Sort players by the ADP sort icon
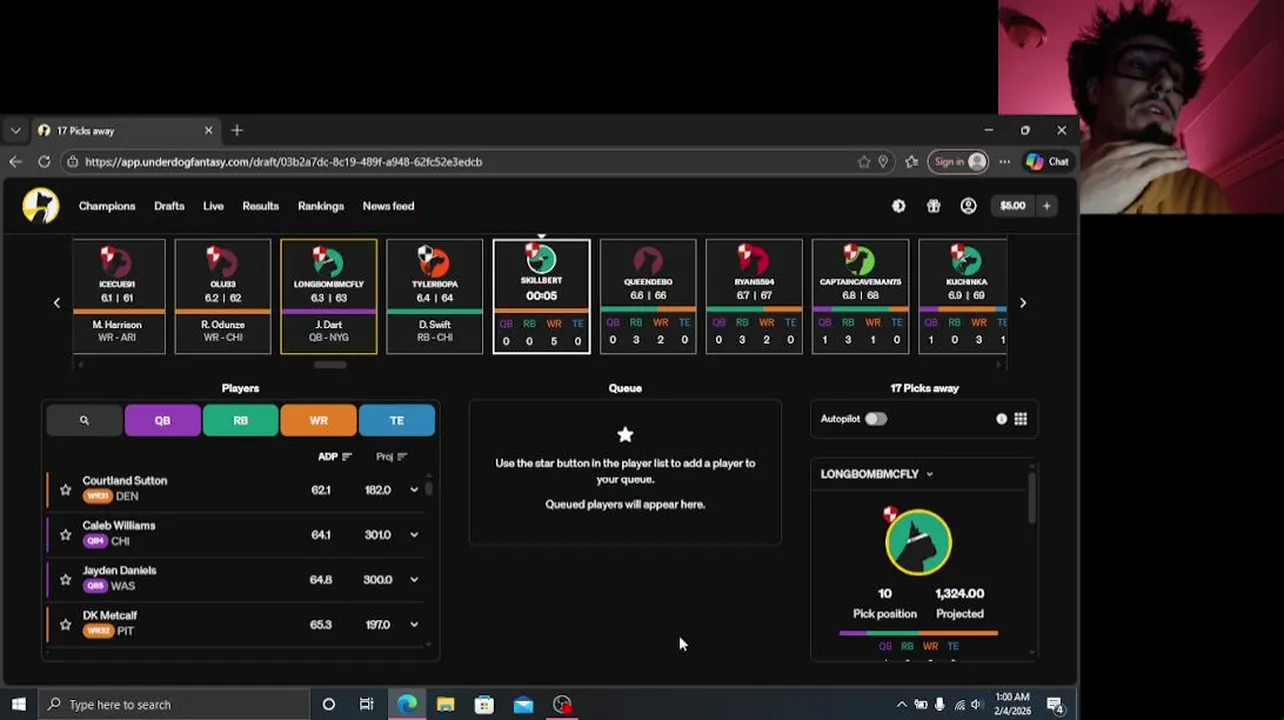This screenshot has width=1284, height=720. [347, 457]
